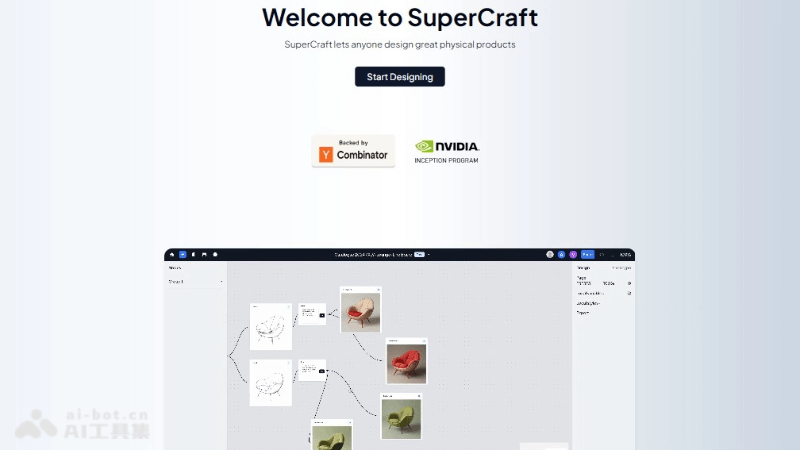
Task: Click the fourth icon in the editor toolbar
Action: coord(204,255)
